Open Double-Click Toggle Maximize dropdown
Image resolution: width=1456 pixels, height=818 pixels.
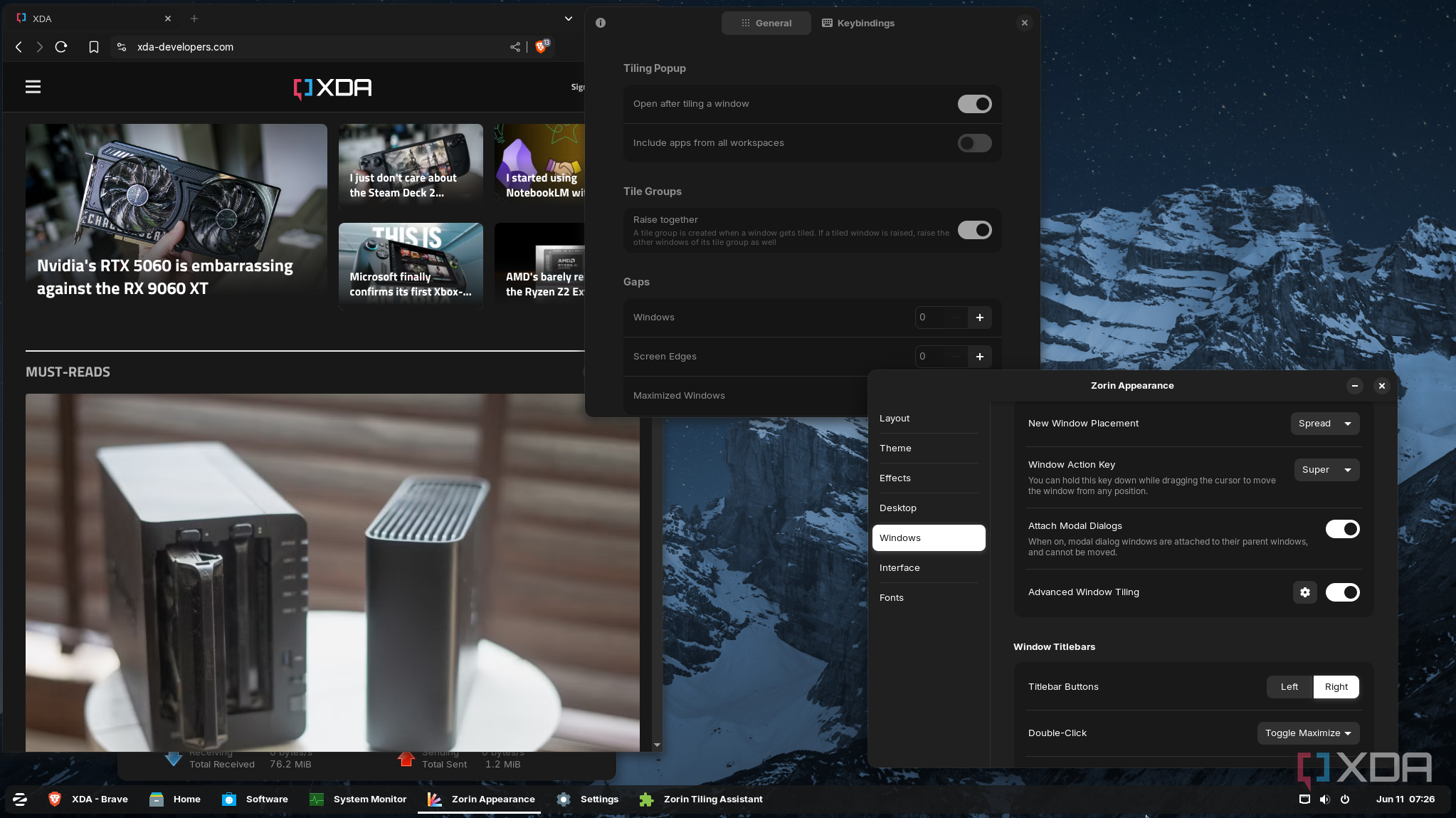(1308, 733)
